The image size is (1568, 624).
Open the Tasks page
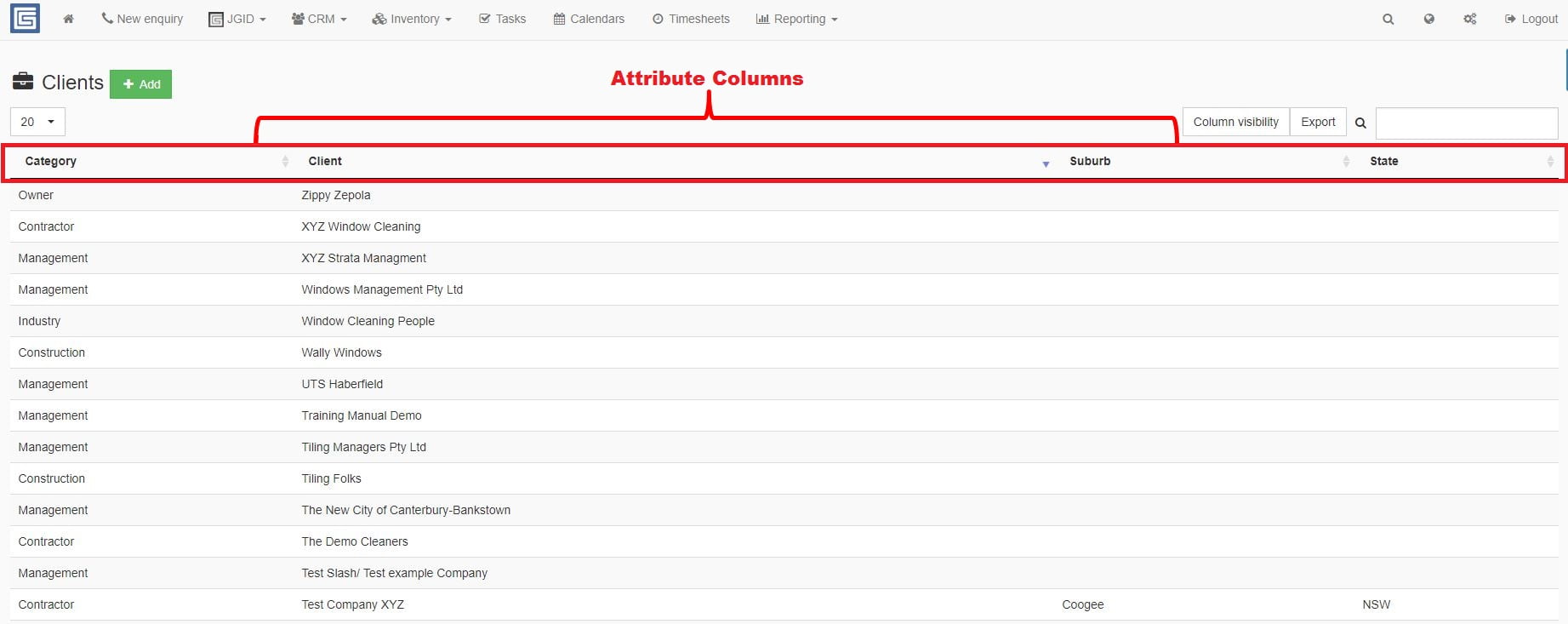(x=502, y=19)
